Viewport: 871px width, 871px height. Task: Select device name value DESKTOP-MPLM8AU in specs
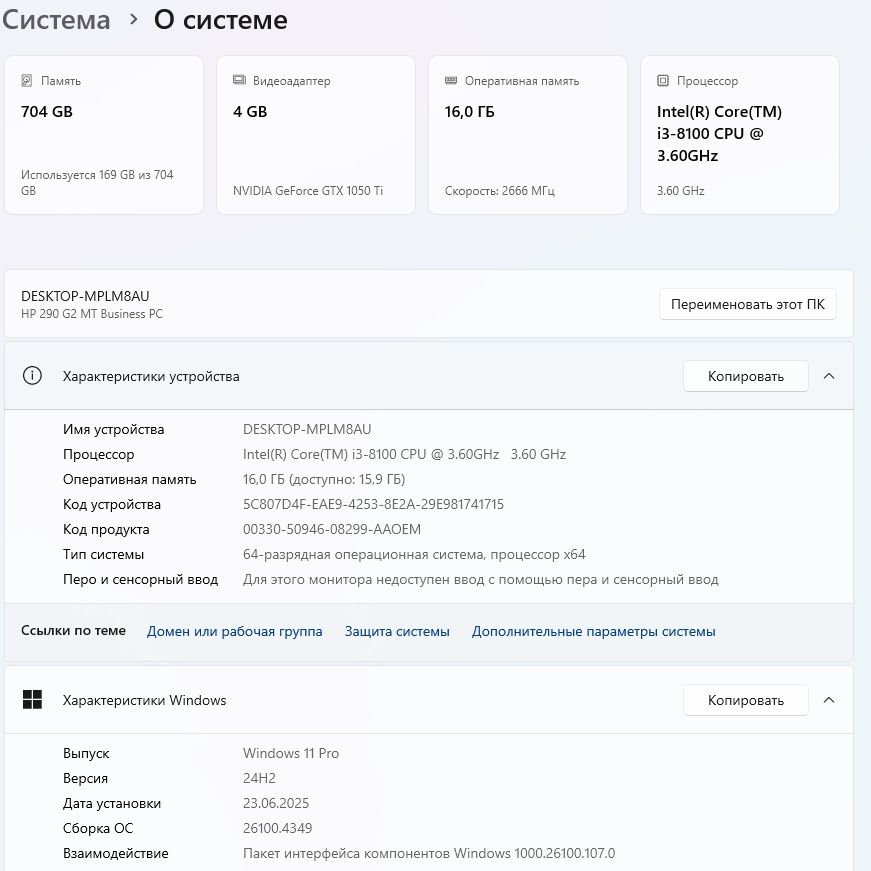pos(307,429)
